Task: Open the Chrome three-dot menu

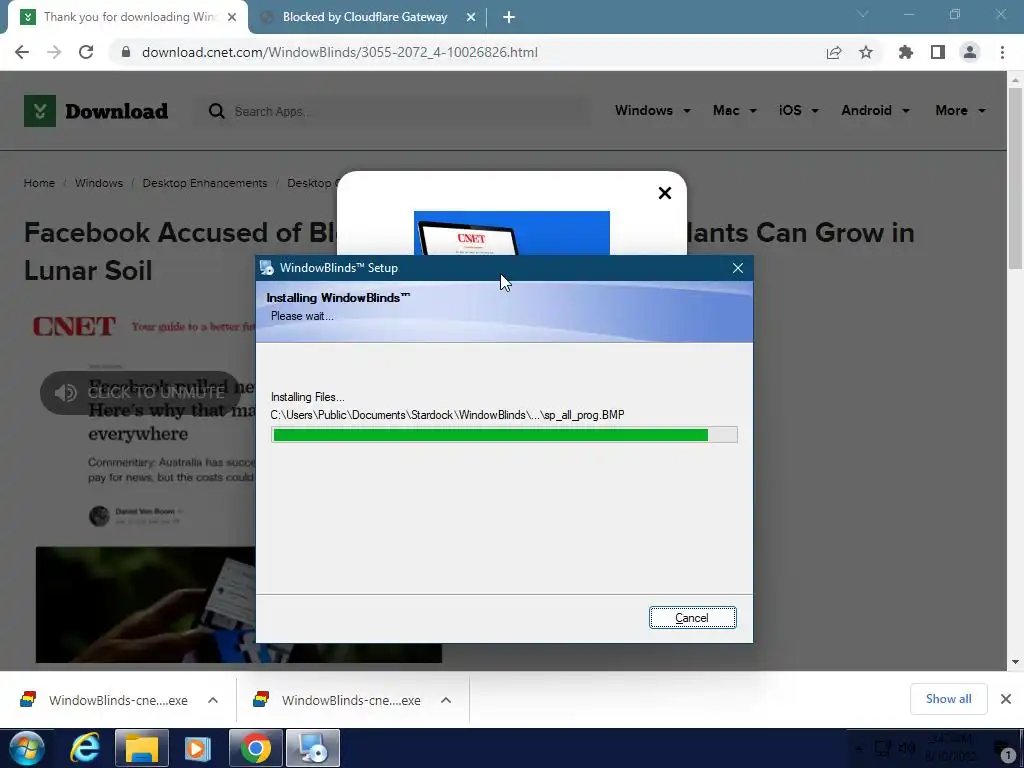Action: [x=1002, y=52]
